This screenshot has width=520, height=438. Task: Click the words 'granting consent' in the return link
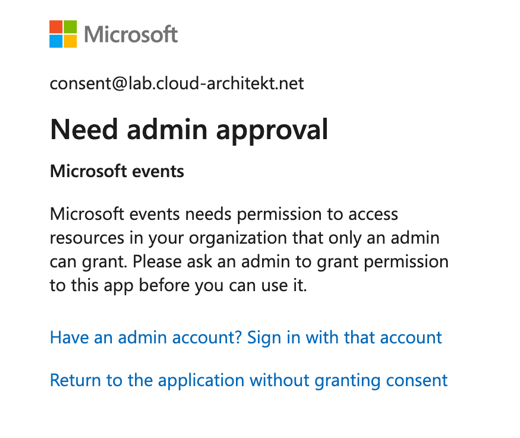381,381
